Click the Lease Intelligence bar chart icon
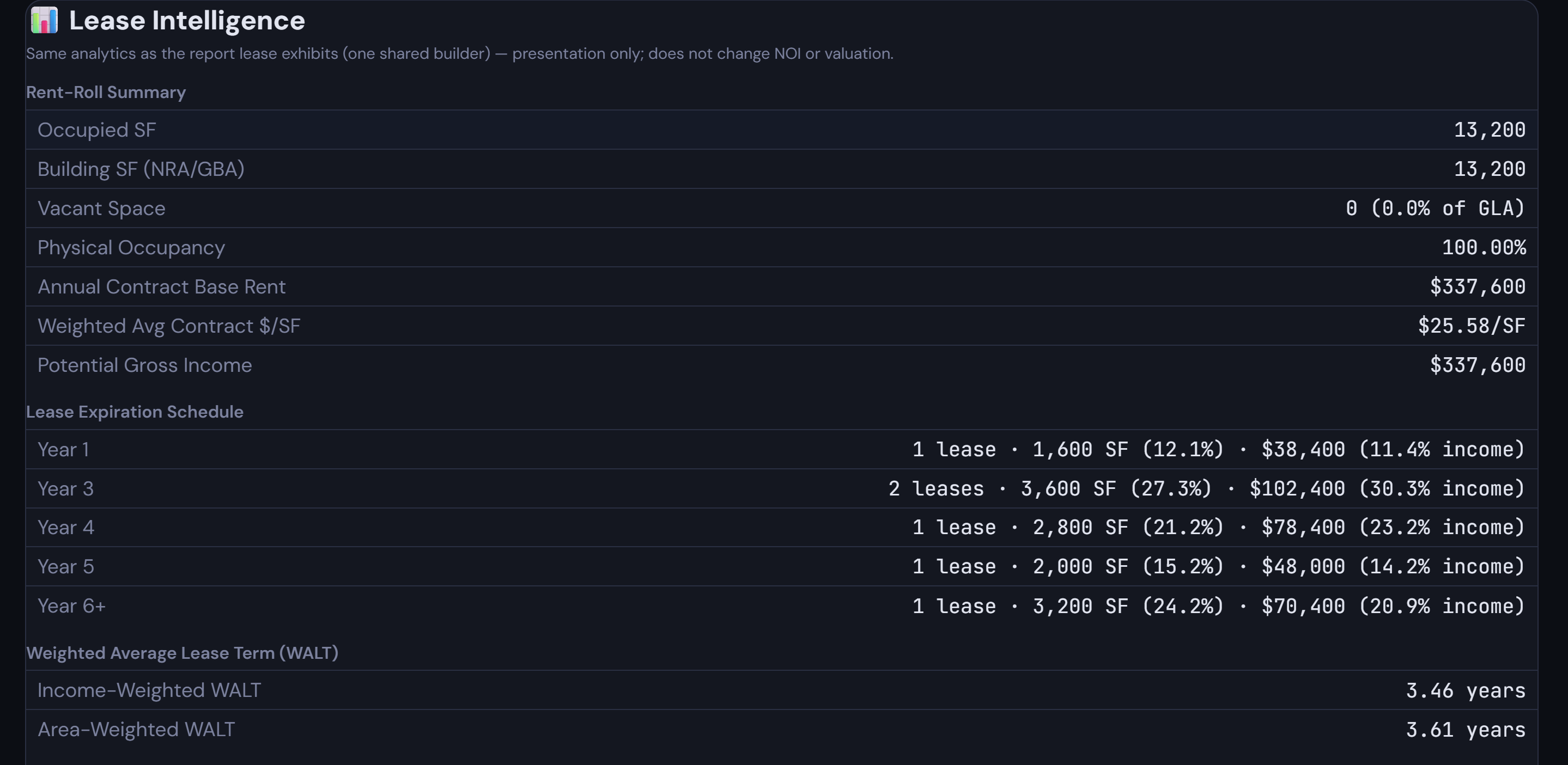The image size is (1568, 765). click(x=45, y=20)
